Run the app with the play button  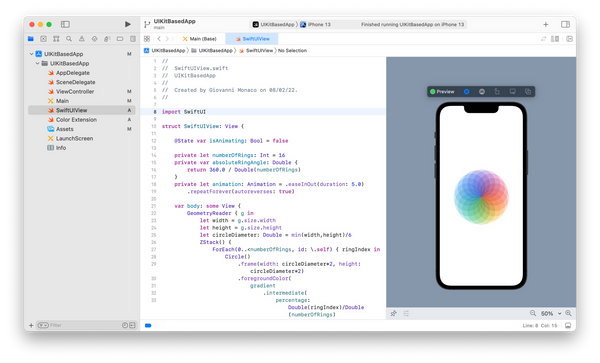[x=128, y=24]
